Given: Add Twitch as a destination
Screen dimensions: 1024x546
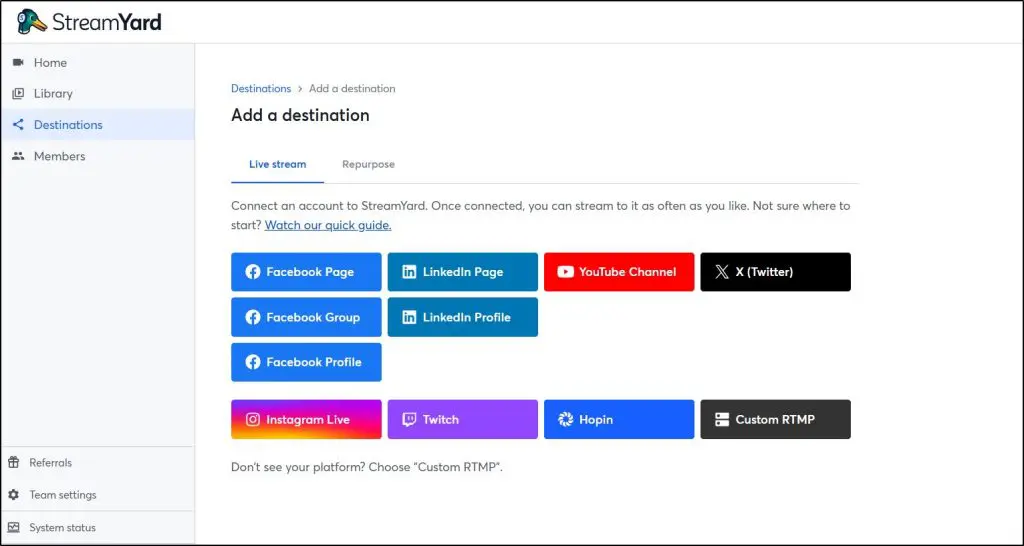Looking at the screenshot, I should (462, 420).
